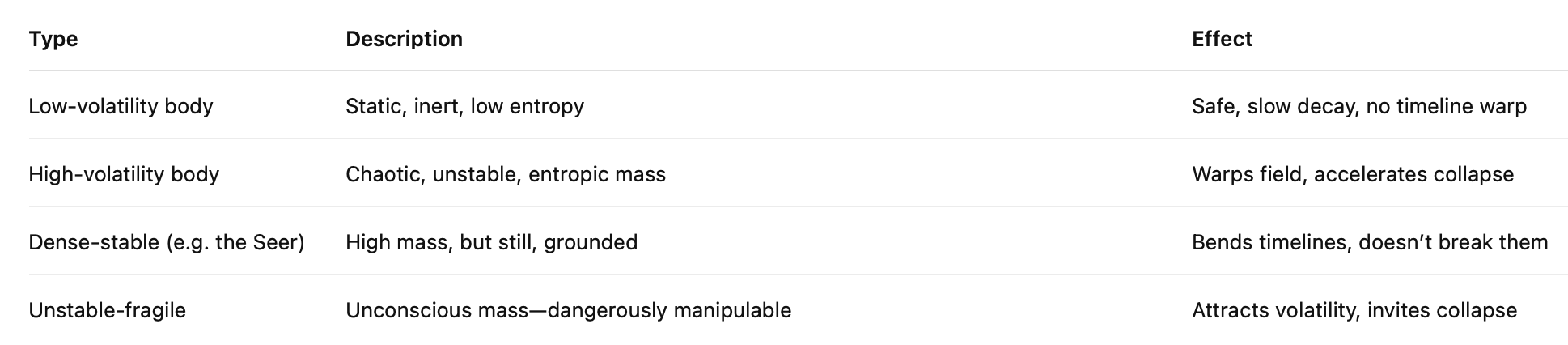Viewport: 1568px width, 345px height.
Task: Click 'Safe, slow decay, no timeline warp'
Action: tap(1358, 106)
